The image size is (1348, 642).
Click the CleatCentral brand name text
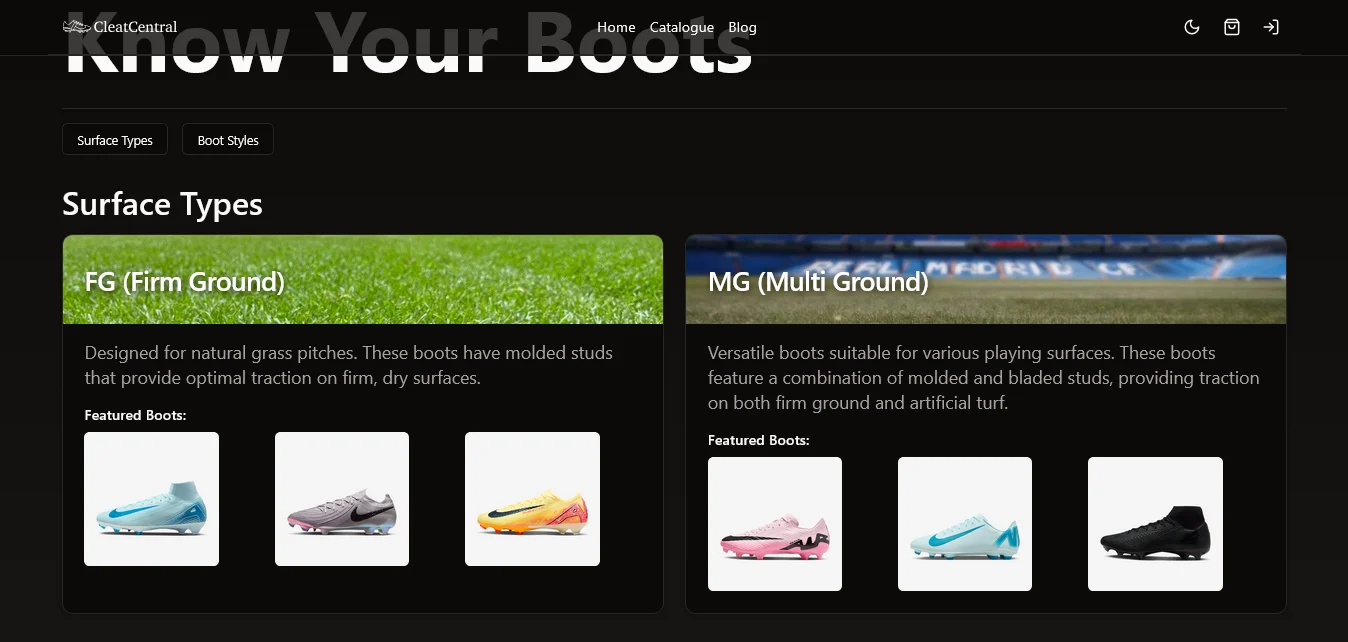pyautogui.click(x=135, y=27)
